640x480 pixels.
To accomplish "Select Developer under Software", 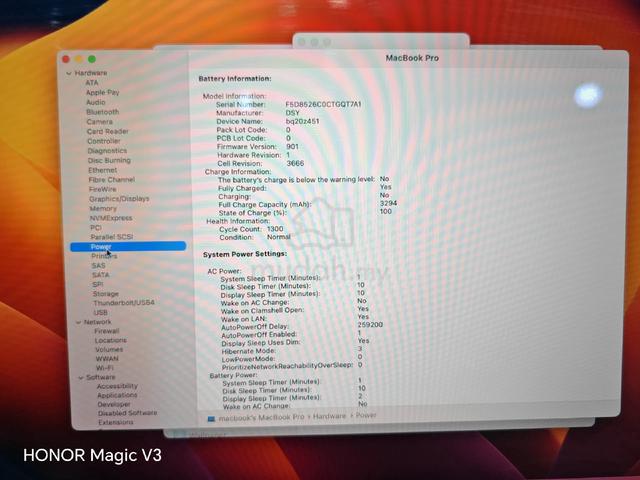I will (x=114, y=404).
